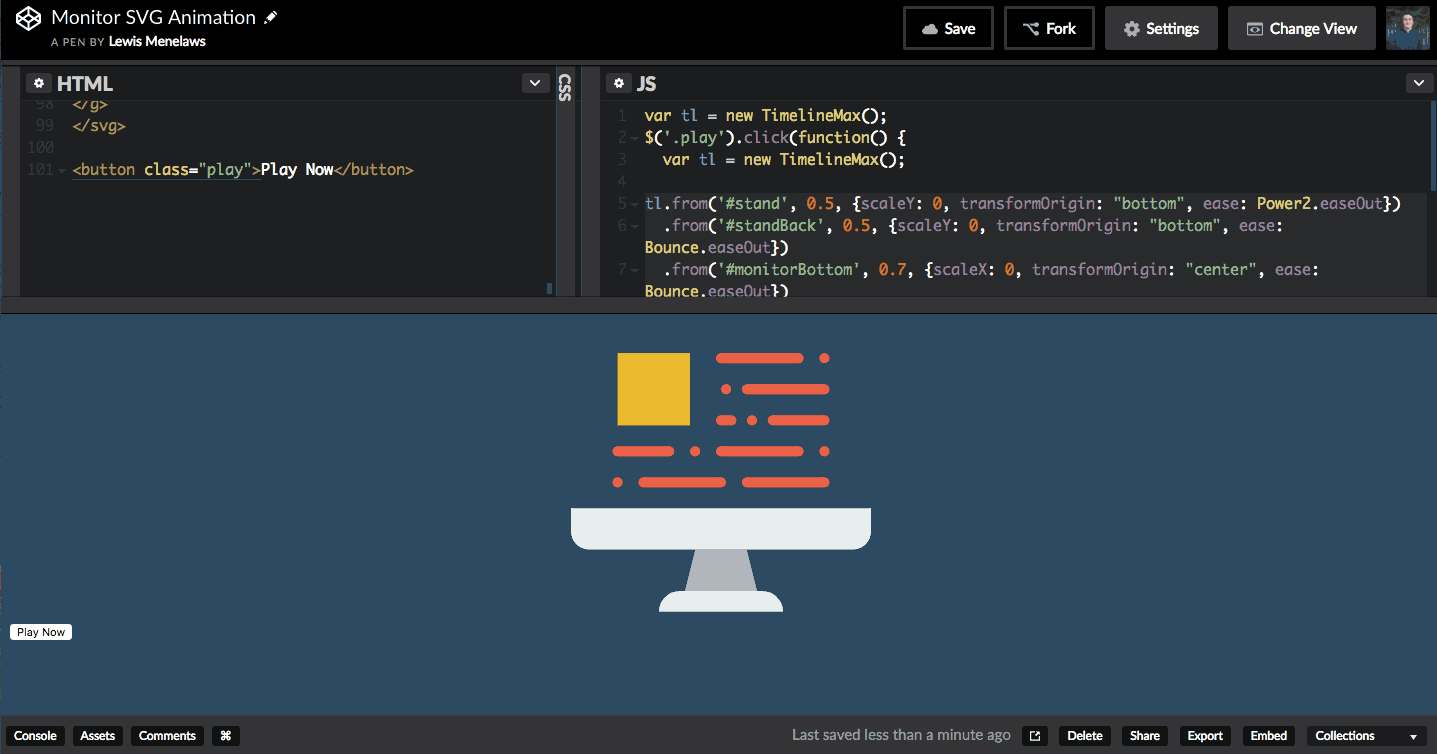Click the gear icon on the HTML editor

pyautogui.click(x=38, y=83)
